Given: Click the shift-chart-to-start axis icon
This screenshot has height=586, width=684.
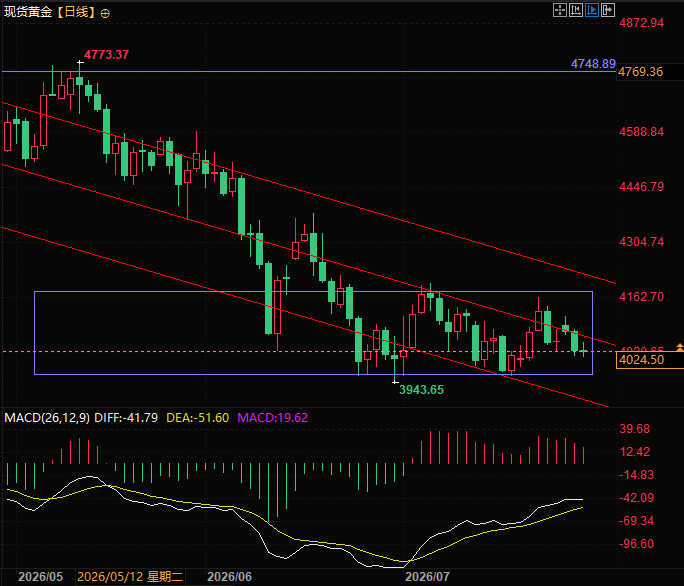Looking at the screenshot, I should 576,10.
